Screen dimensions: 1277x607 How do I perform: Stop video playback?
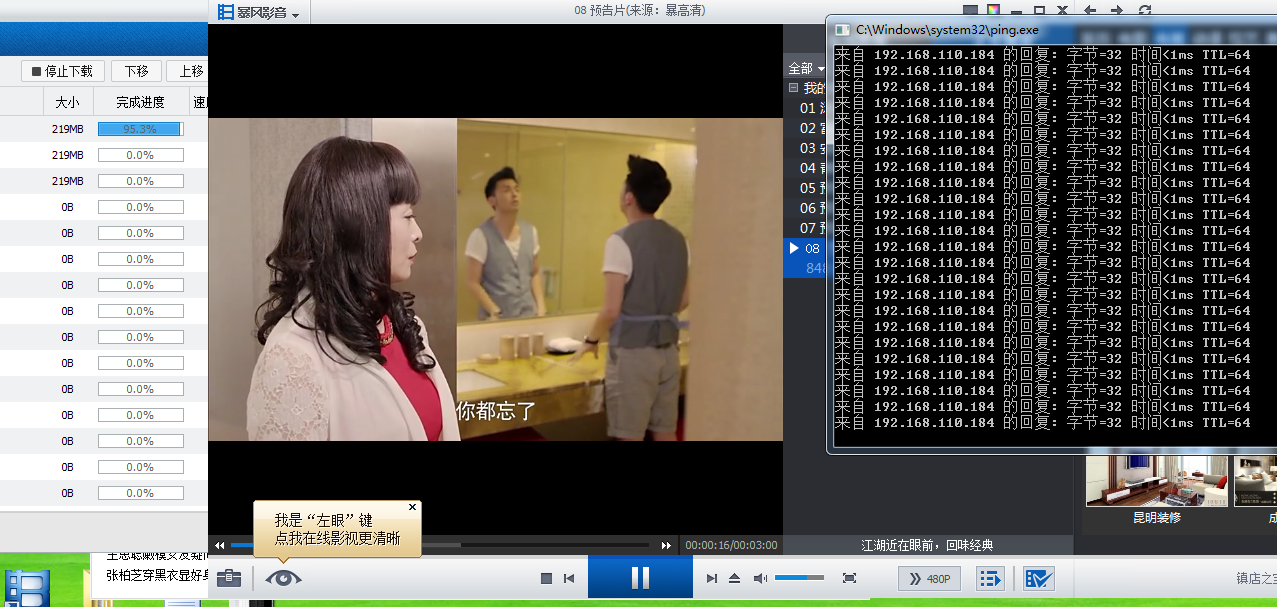(546, 578)
